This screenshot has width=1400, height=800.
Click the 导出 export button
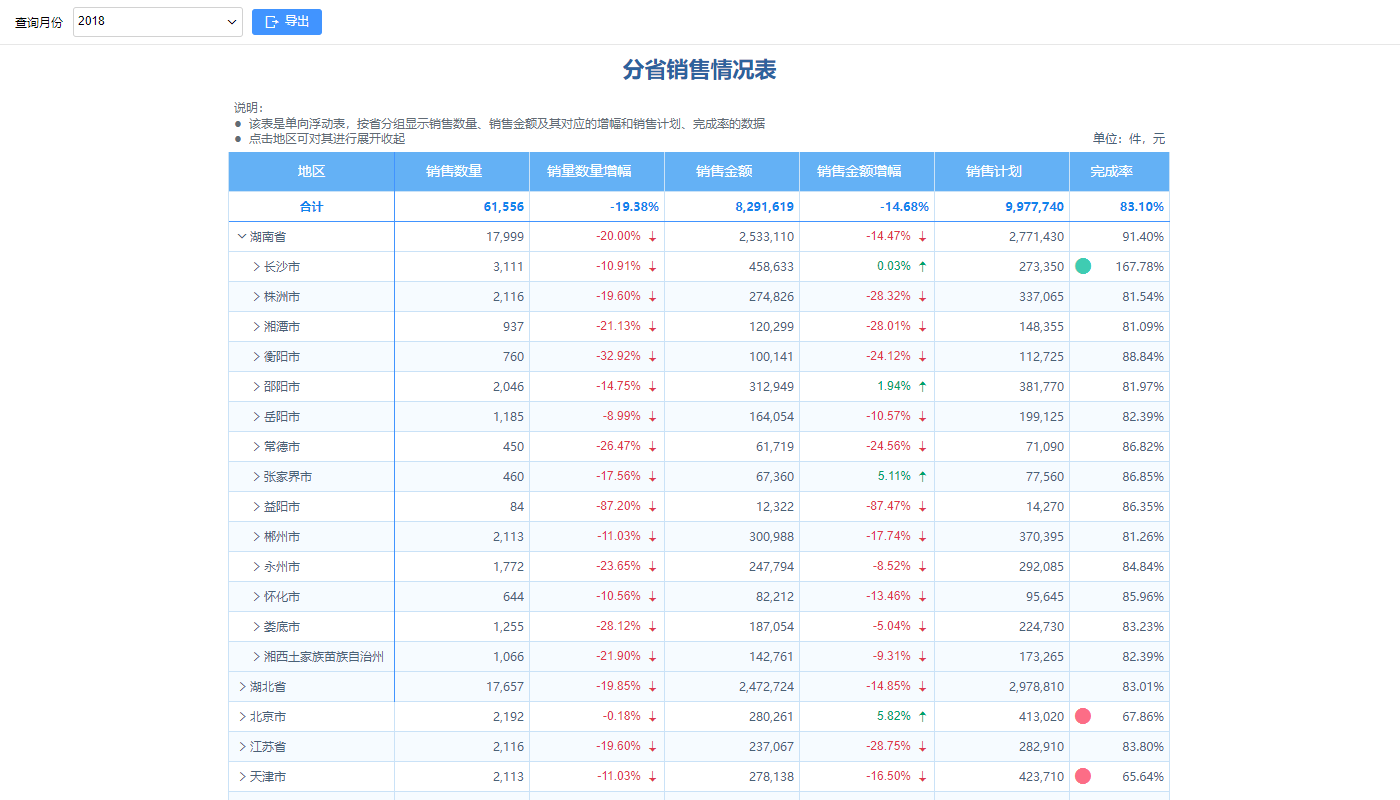pyautogui.click(x=287, y=22)
